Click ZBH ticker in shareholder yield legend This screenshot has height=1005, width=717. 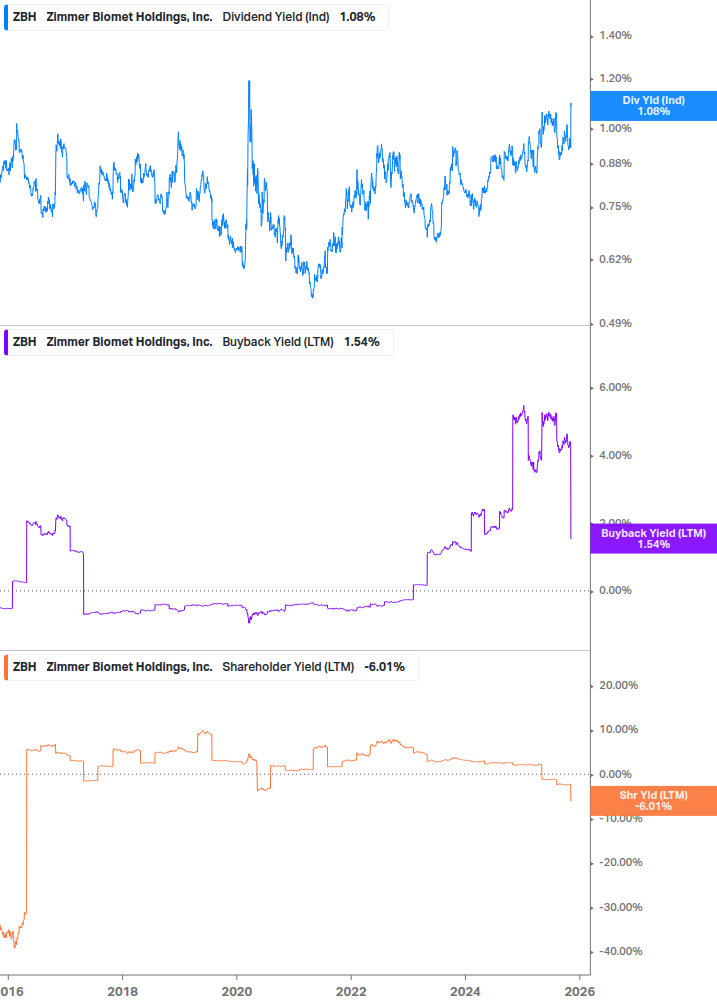(x=24, y=667)
